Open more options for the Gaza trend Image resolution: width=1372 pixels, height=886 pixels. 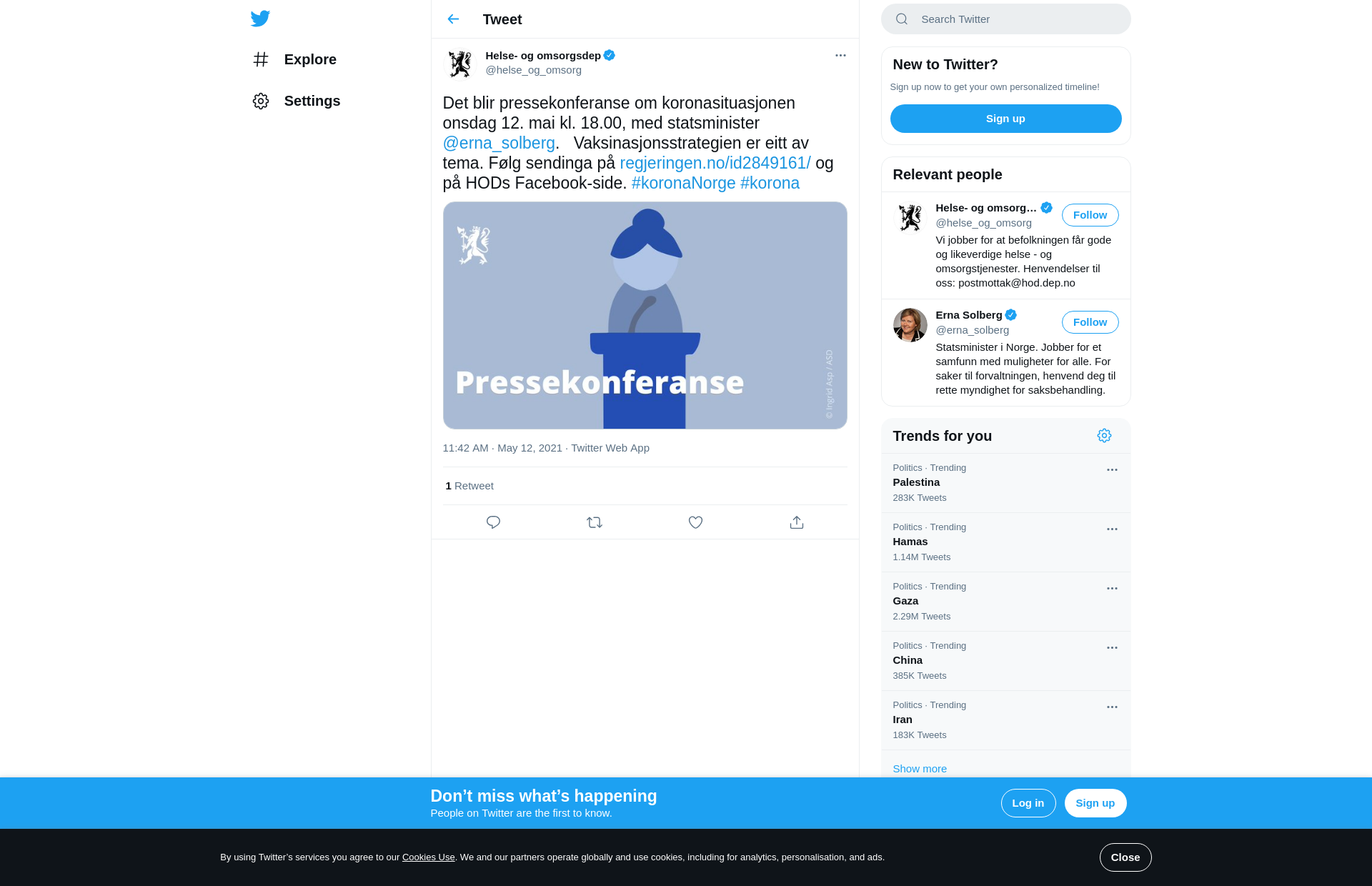(1112, 588)
